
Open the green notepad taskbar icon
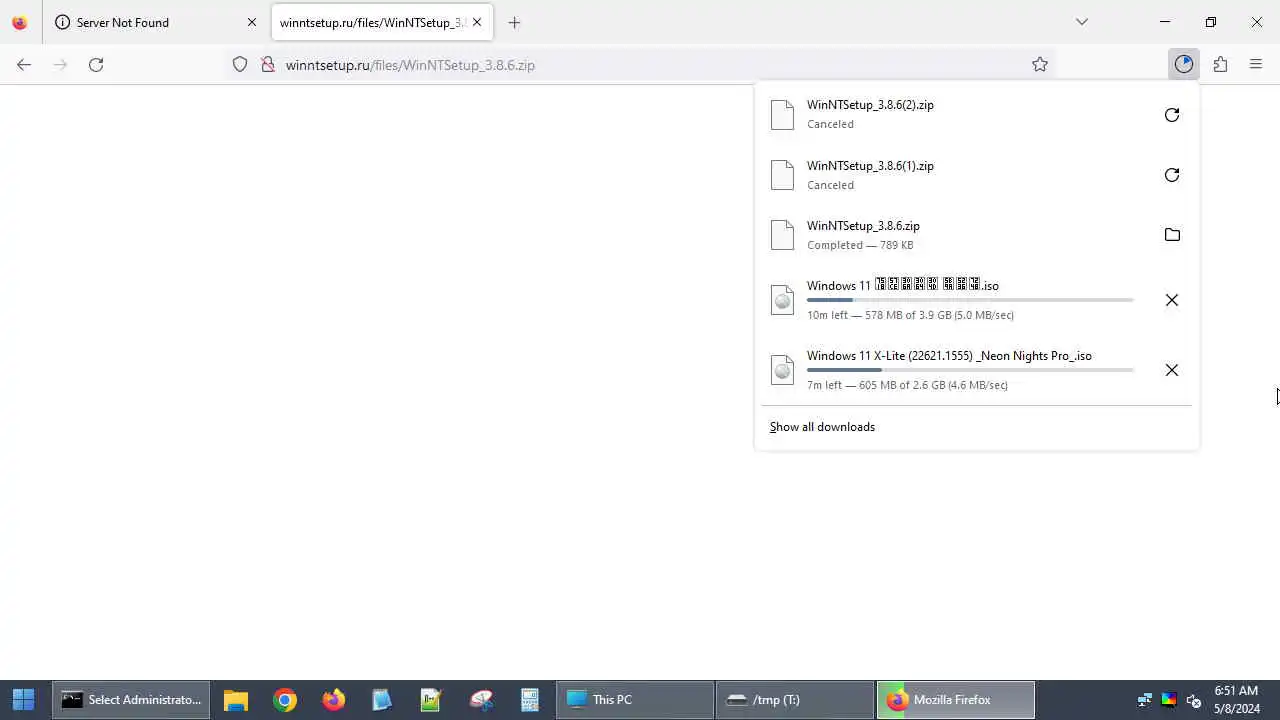click(431, 700)
